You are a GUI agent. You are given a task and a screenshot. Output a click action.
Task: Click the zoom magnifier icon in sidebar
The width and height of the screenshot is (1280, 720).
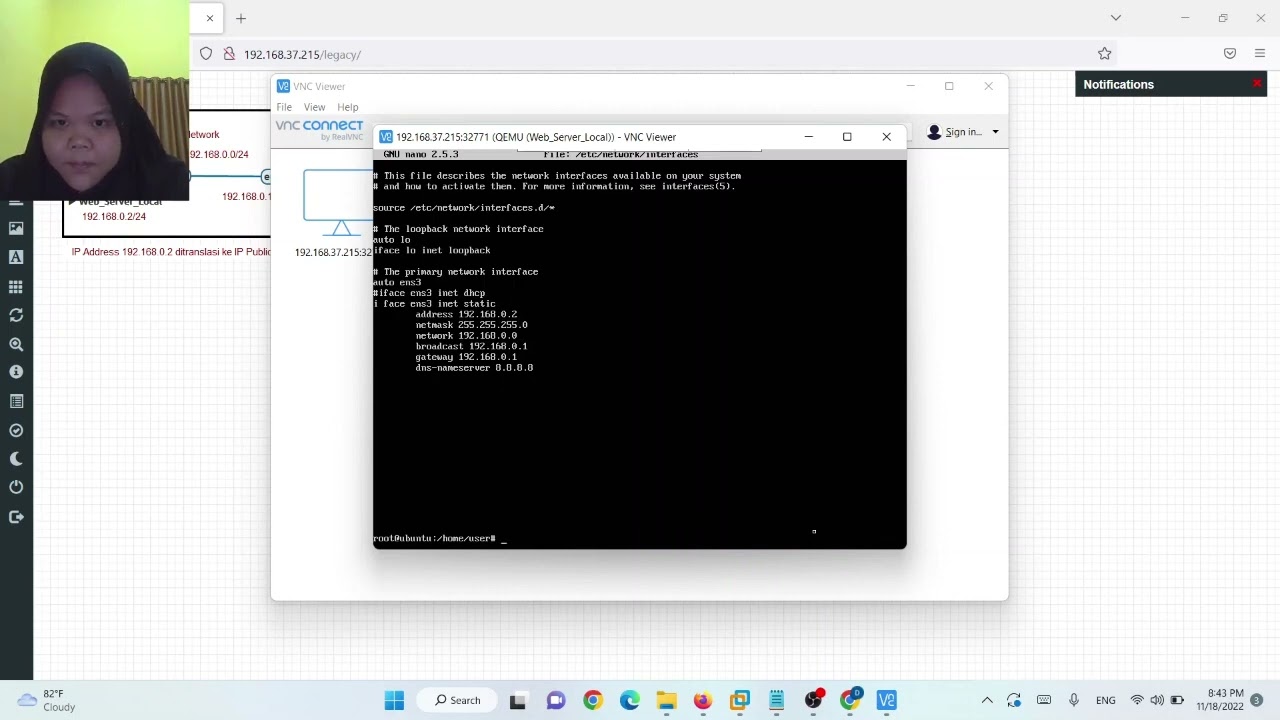click(16, 344)
